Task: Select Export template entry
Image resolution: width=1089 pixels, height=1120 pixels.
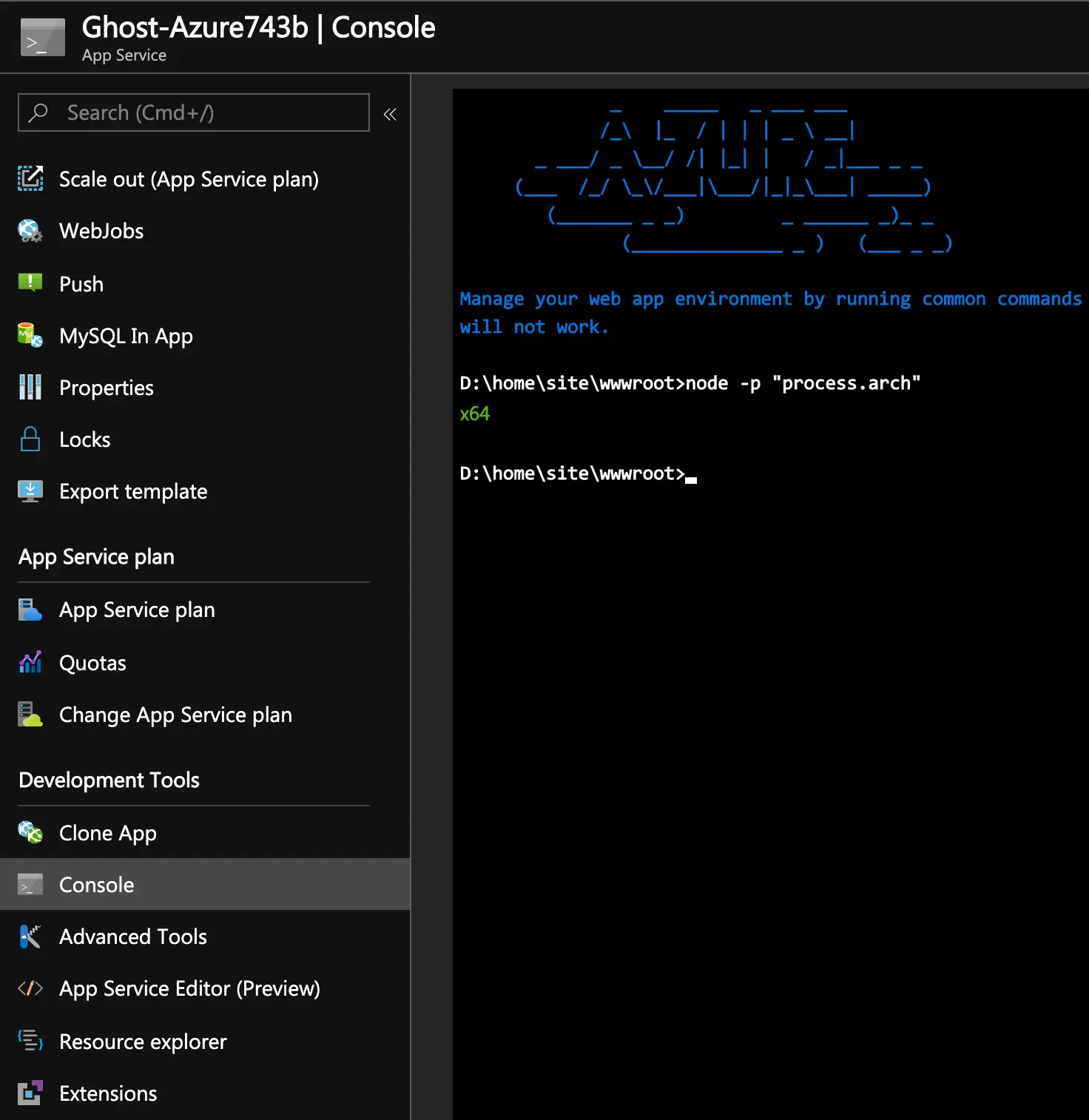Action: tap(205, 491)
